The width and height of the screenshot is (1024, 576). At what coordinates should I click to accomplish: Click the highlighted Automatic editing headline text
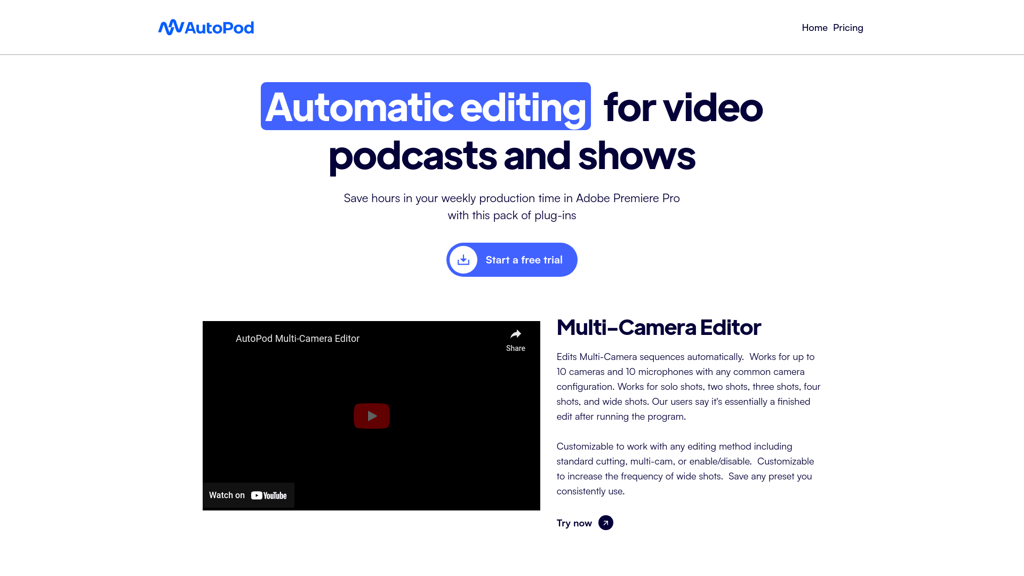click(x=426, y=106)
